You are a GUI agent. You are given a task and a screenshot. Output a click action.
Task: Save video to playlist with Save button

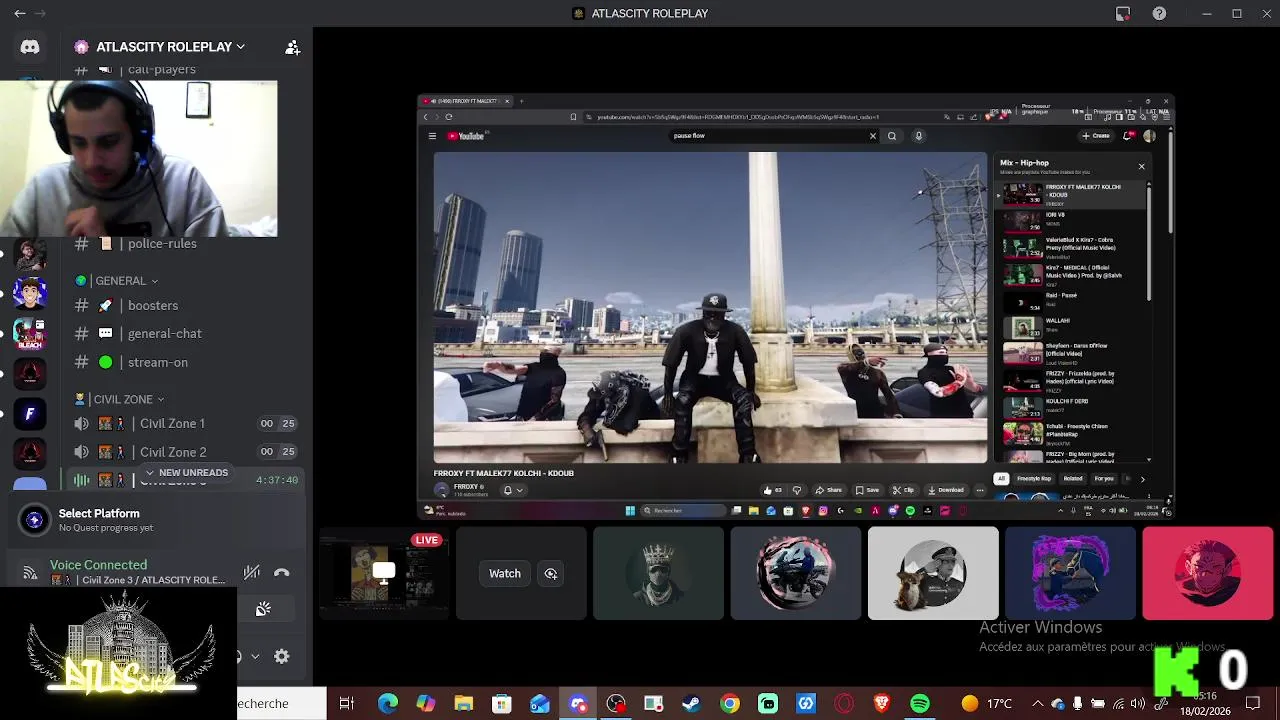coord(867,490)
